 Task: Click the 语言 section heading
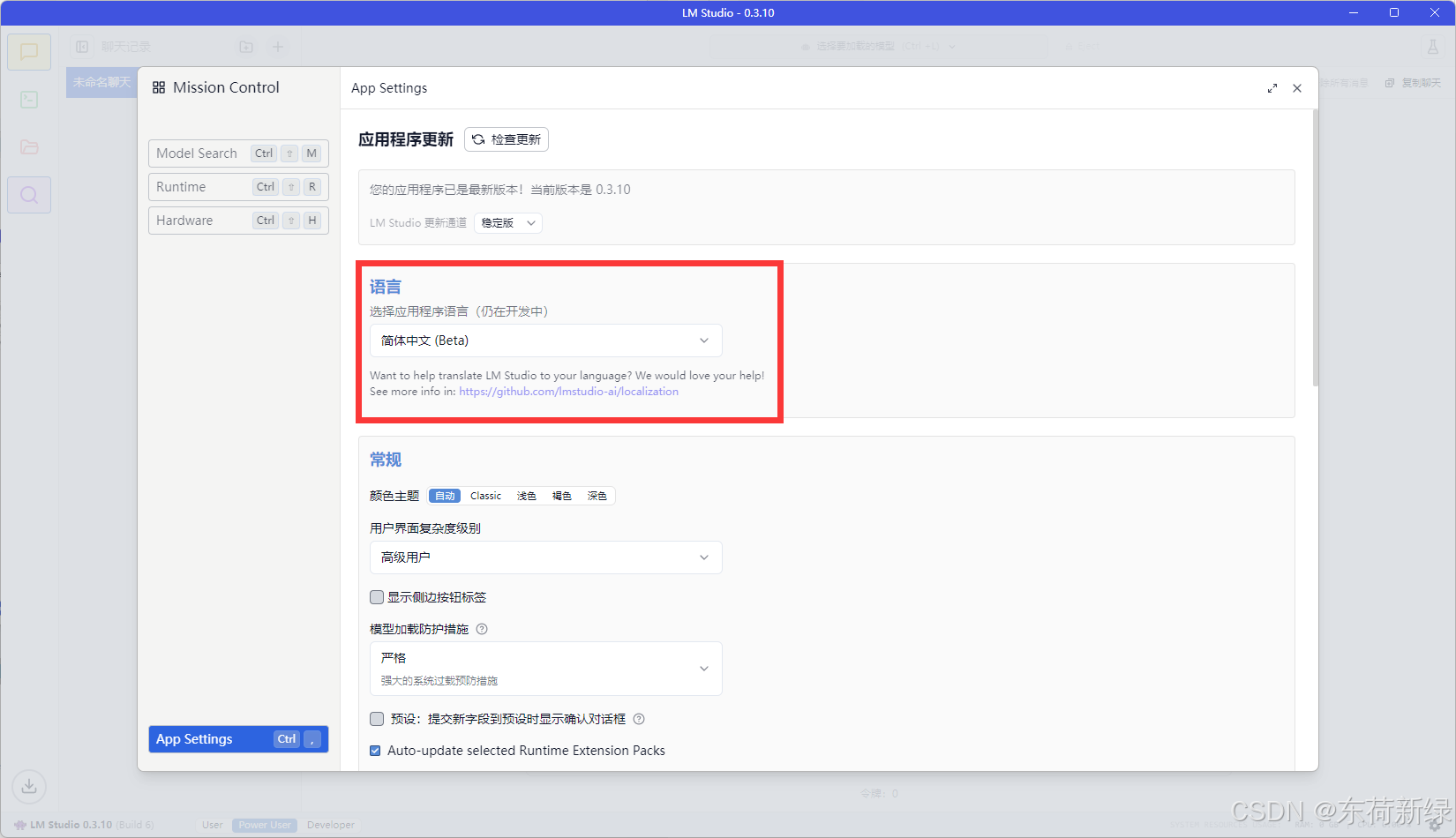386,287
